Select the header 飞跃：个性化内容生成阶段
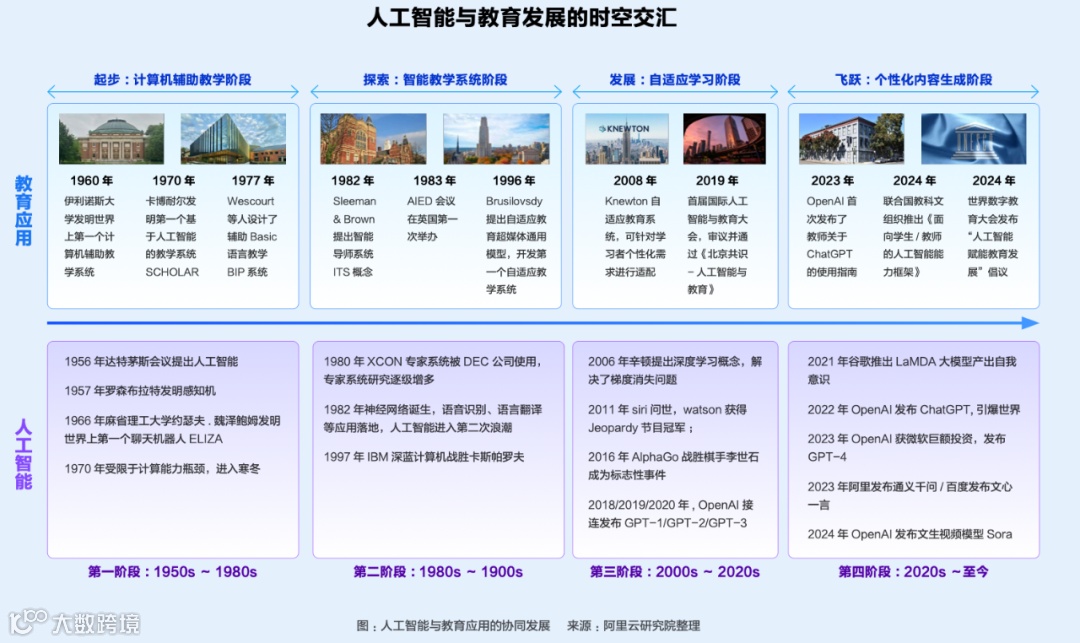The image size is (1080, 643). click(913, 79)
